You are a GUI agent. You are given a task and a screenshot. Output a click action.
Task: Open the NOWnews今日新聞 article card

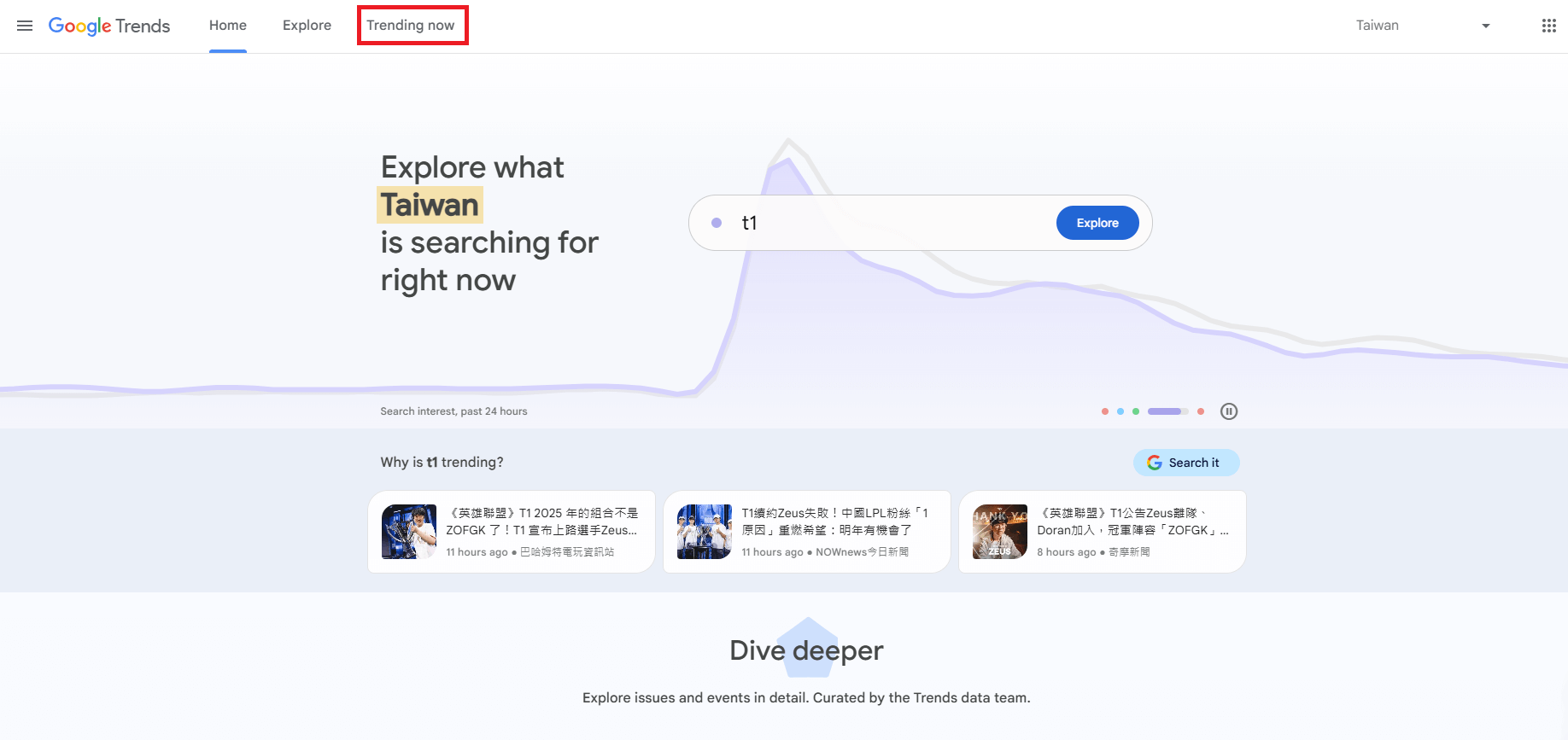(x=807, y=532)
